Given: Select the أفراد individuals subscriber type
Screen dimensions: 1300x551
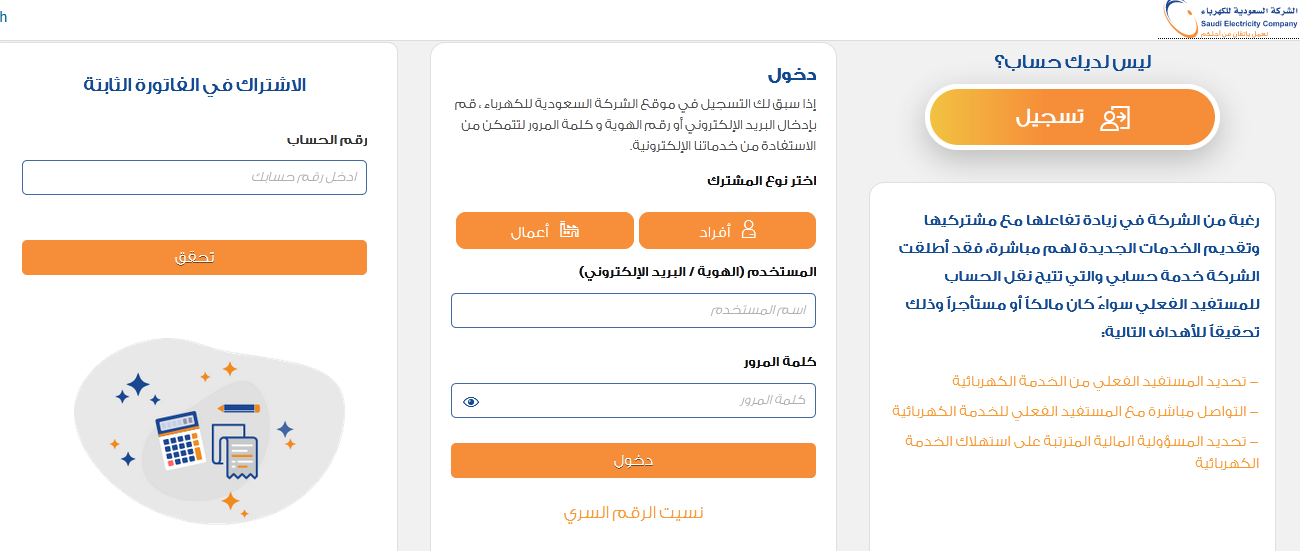Looking at the screenshot, I should pyautogui.click(x=727, y=230).
